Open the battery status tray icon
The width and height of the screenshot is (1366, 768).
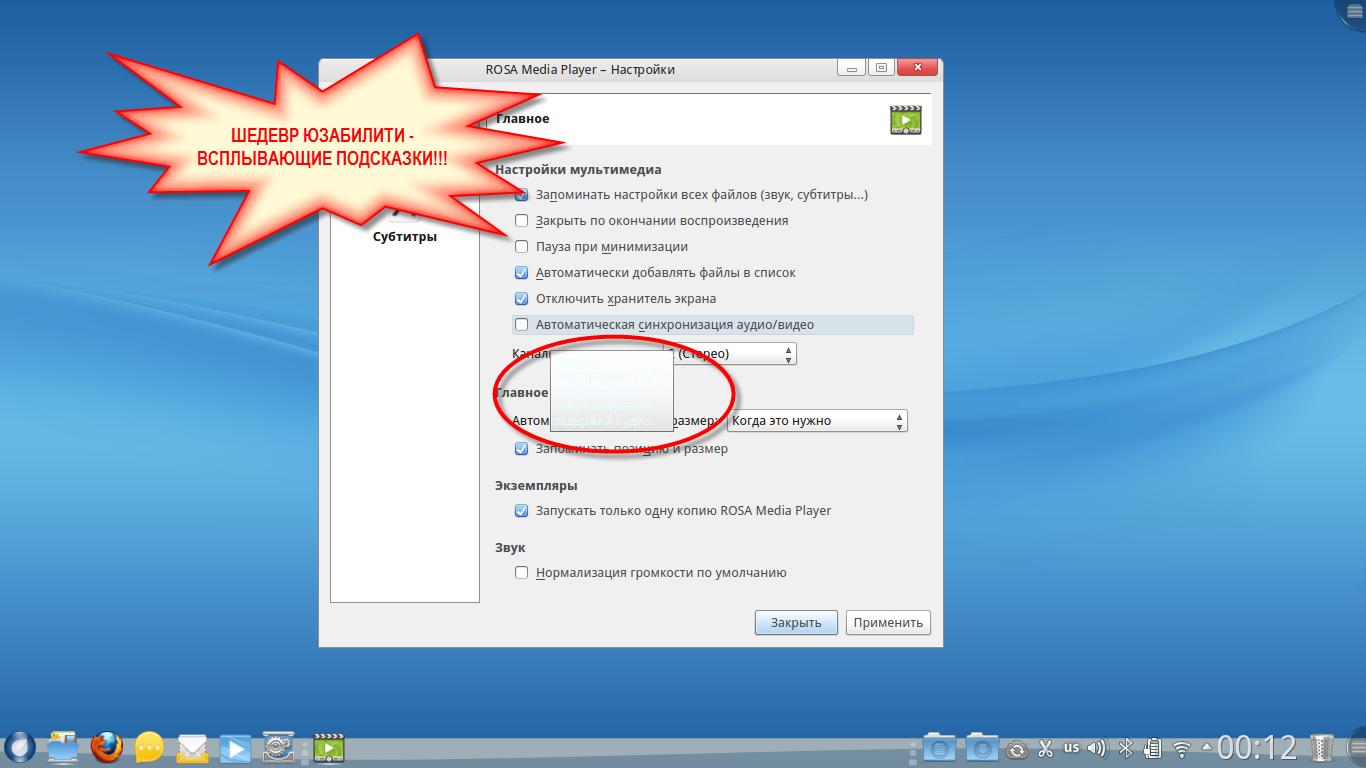1152,747
